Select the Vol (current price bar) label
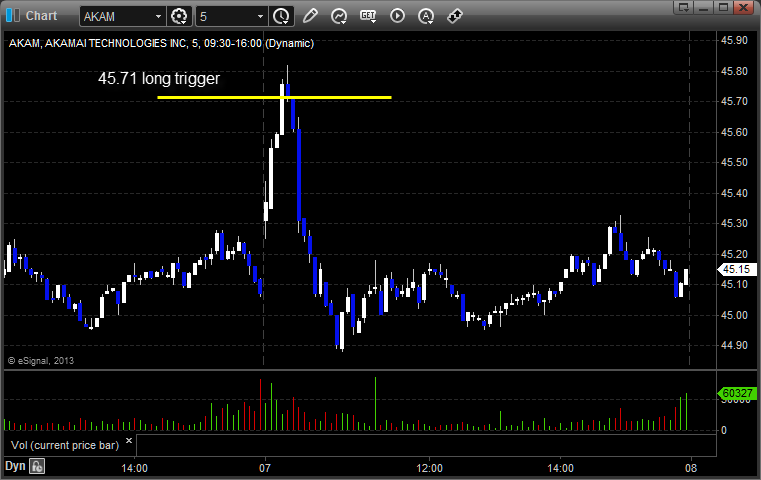The height and width of the screenshot is (480, 761). point(65,445)
